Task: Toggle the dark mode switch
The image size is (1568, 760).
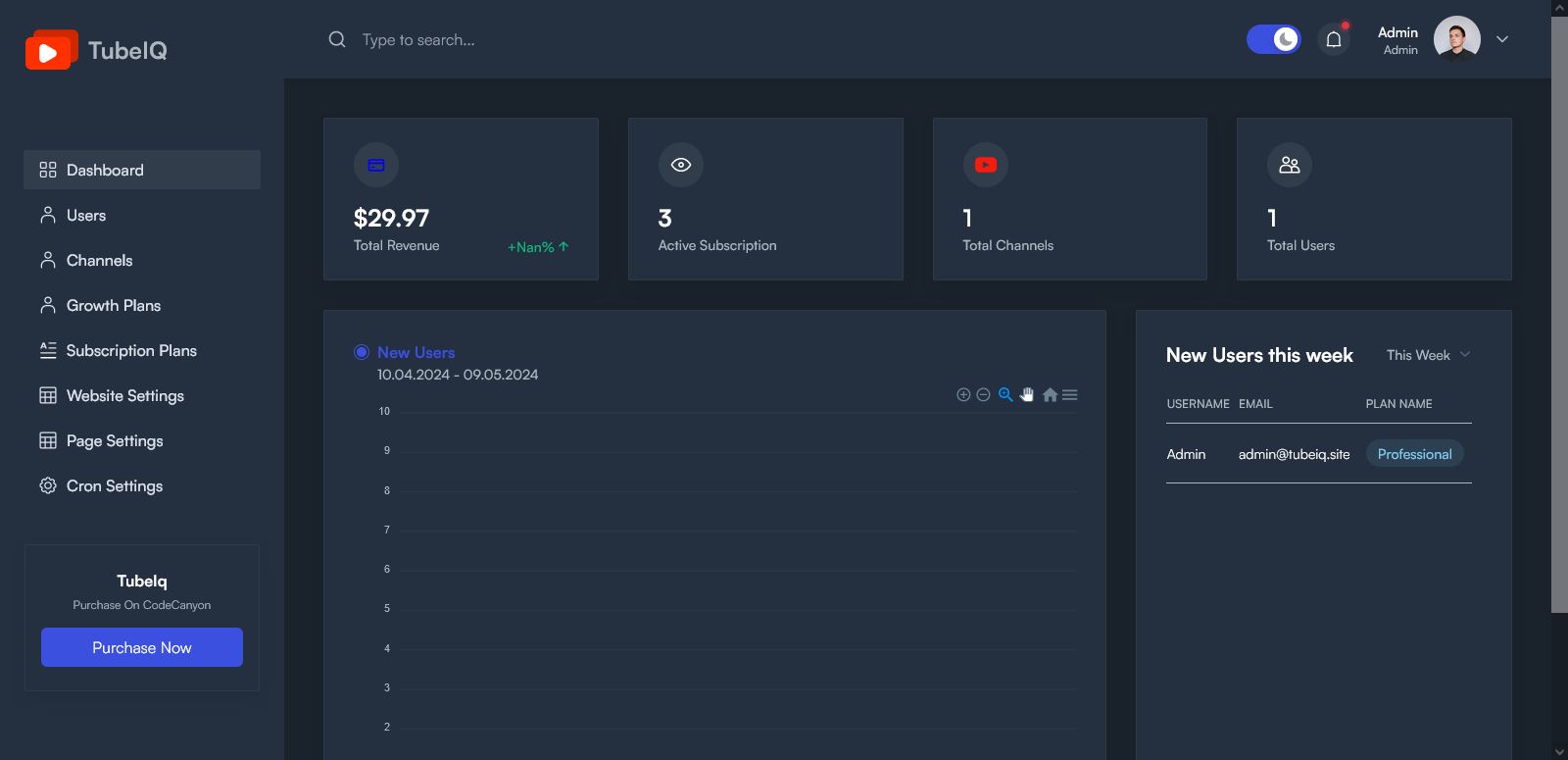Action: [1273, 39]
